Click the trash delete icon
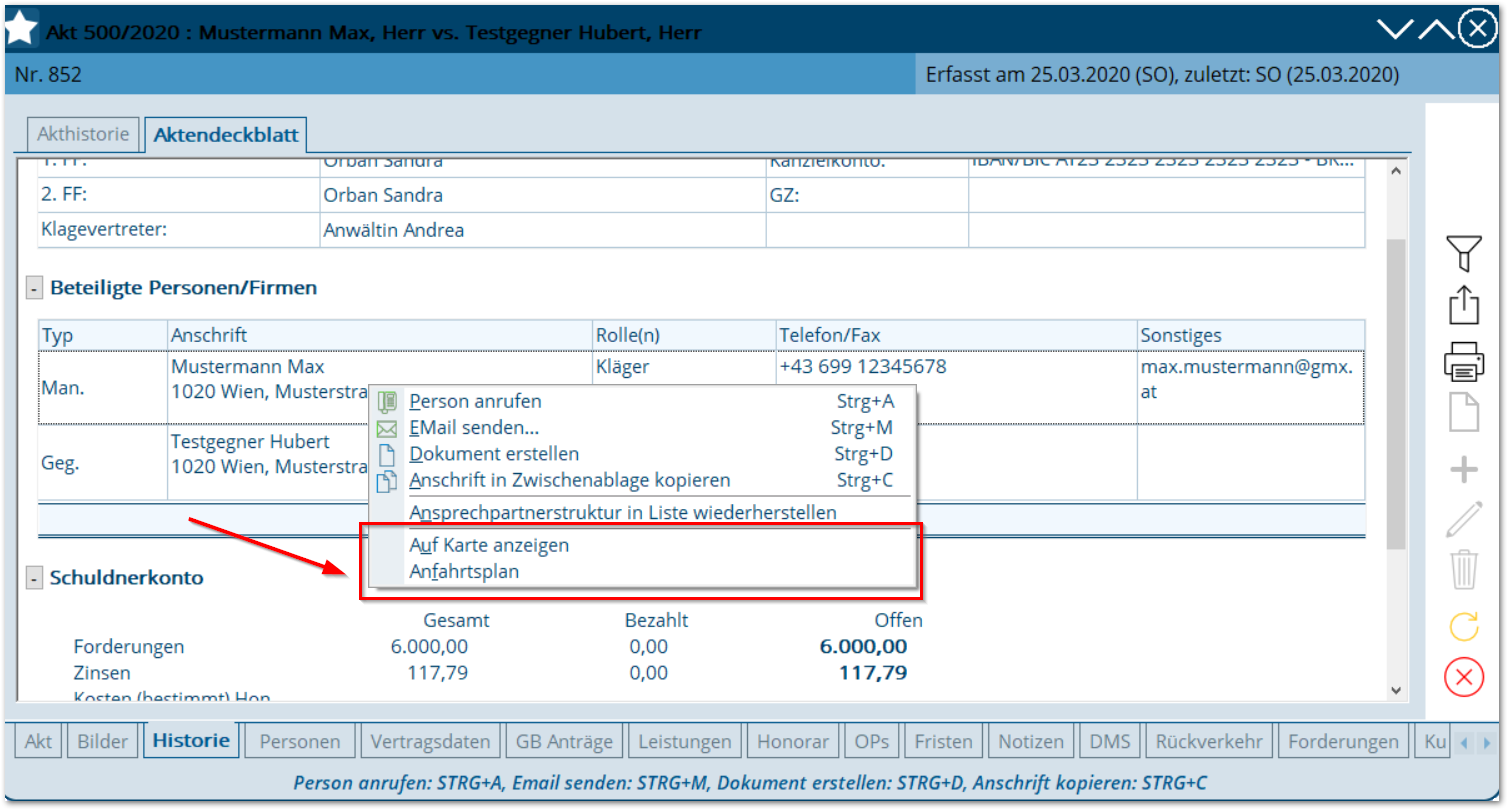This screenshot has width=1508, height=810. tap(1463, 570)
